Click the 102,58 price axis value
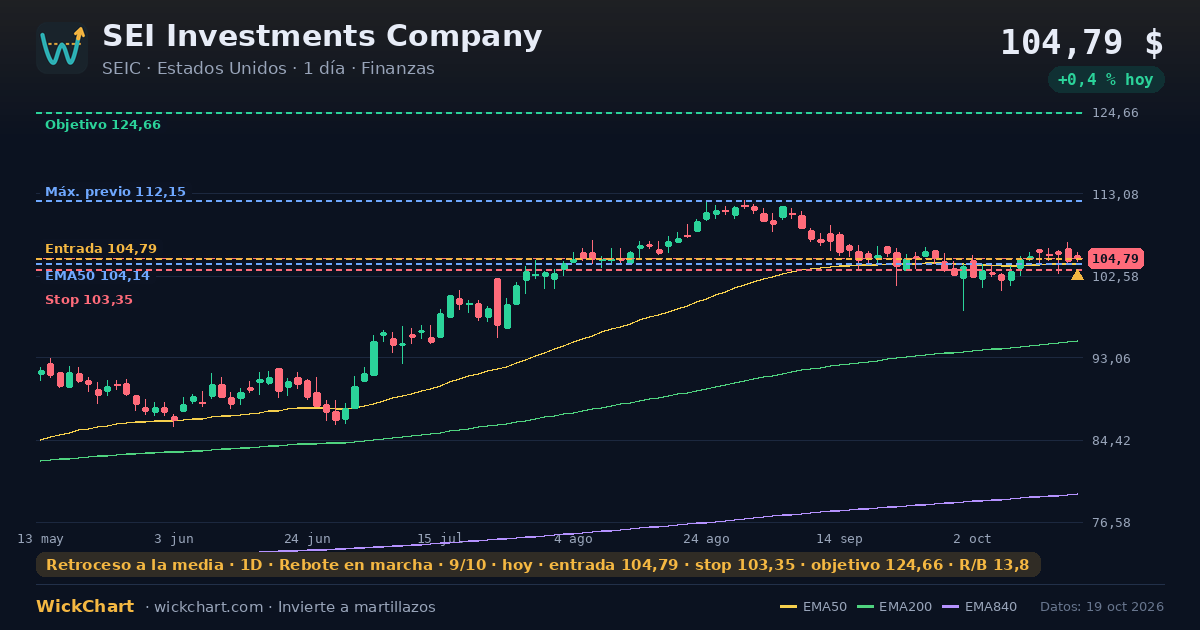The width and height of the screenshot is (1200, 630). click(1115, 276)
